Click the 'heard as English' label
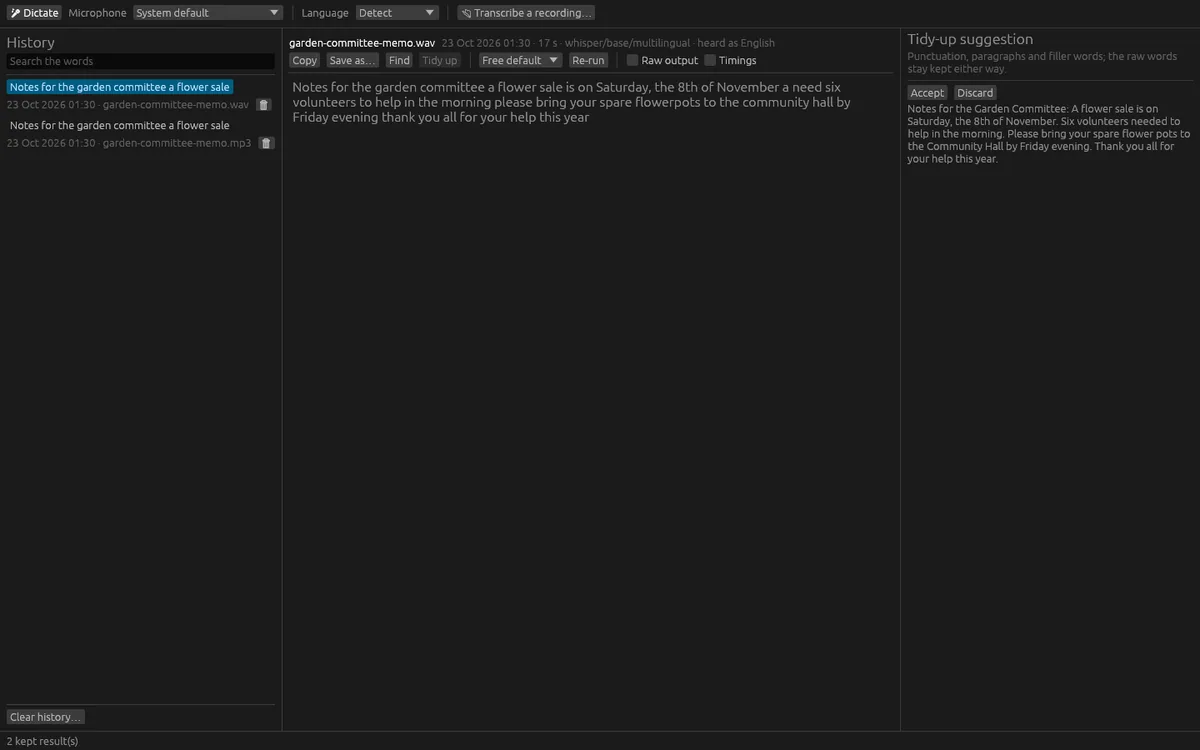This screenshot has width=1200, height=750. [x=736, y=43]
